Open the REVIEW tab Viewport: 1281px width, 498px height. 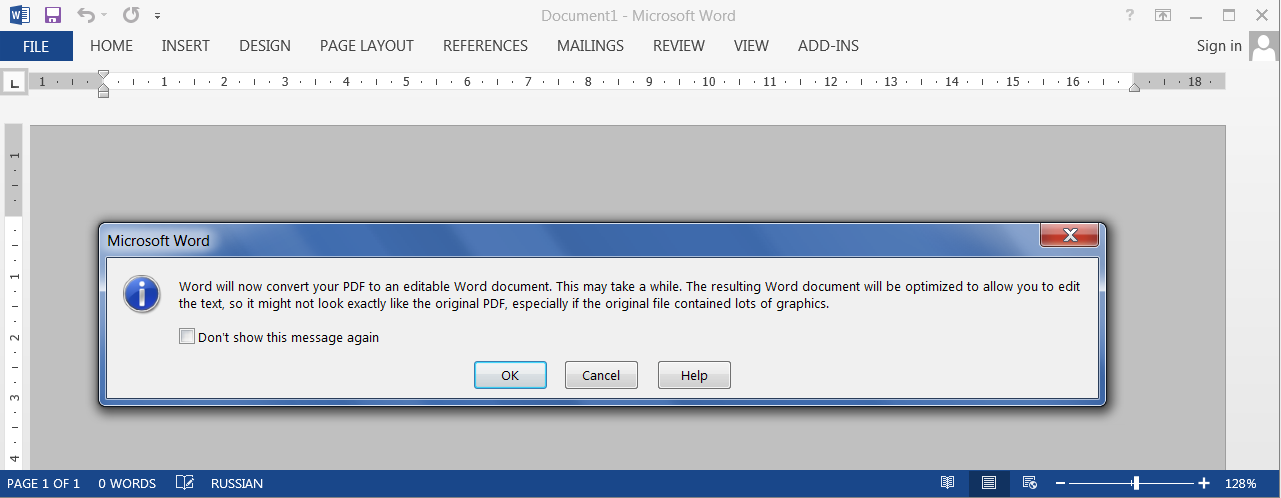click(679, 46)
